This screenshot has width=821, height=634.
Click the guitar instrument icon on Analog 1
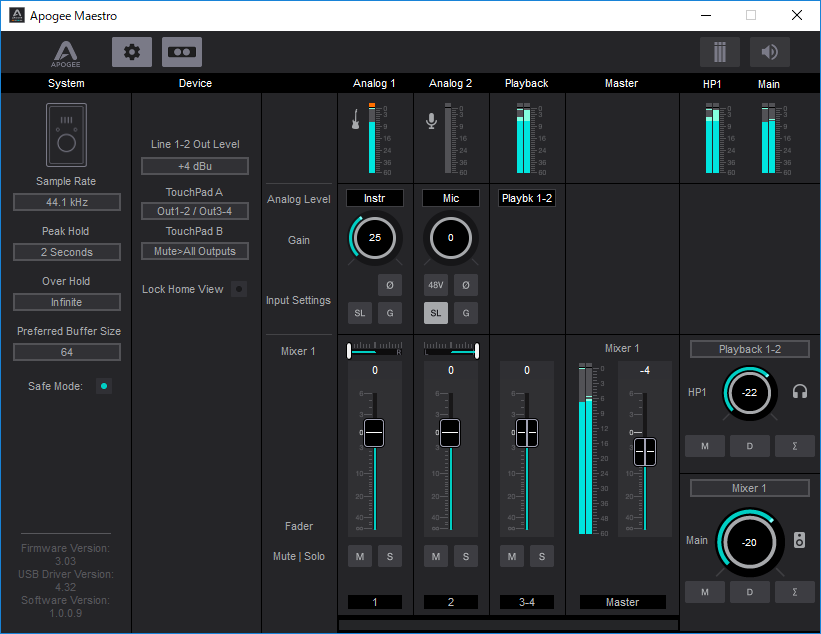point(356,119)
